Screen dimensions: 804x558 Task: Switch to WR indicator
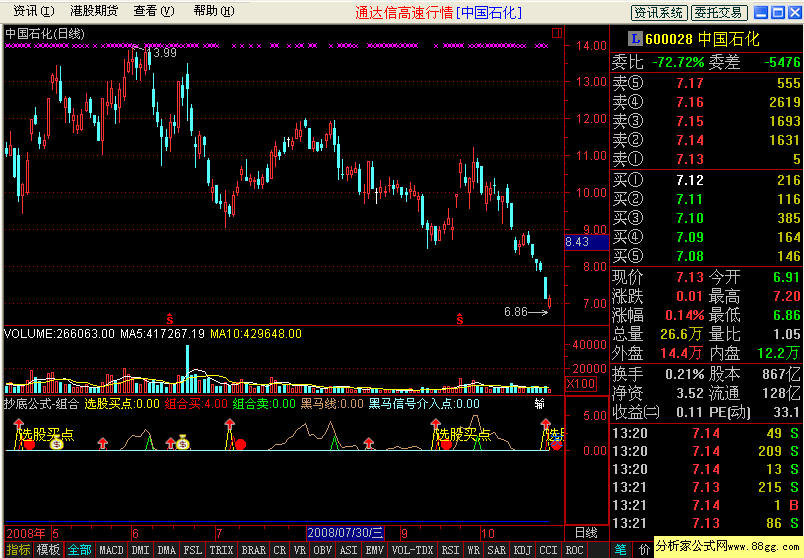coord(474,550)
